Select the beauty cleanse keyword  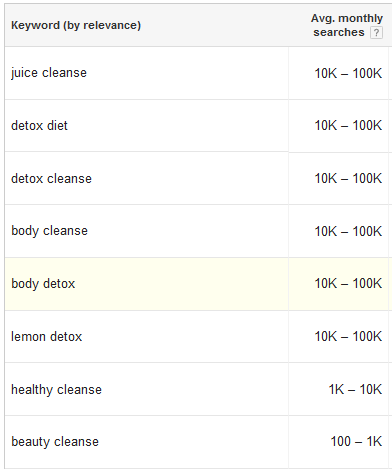(55, 442)
